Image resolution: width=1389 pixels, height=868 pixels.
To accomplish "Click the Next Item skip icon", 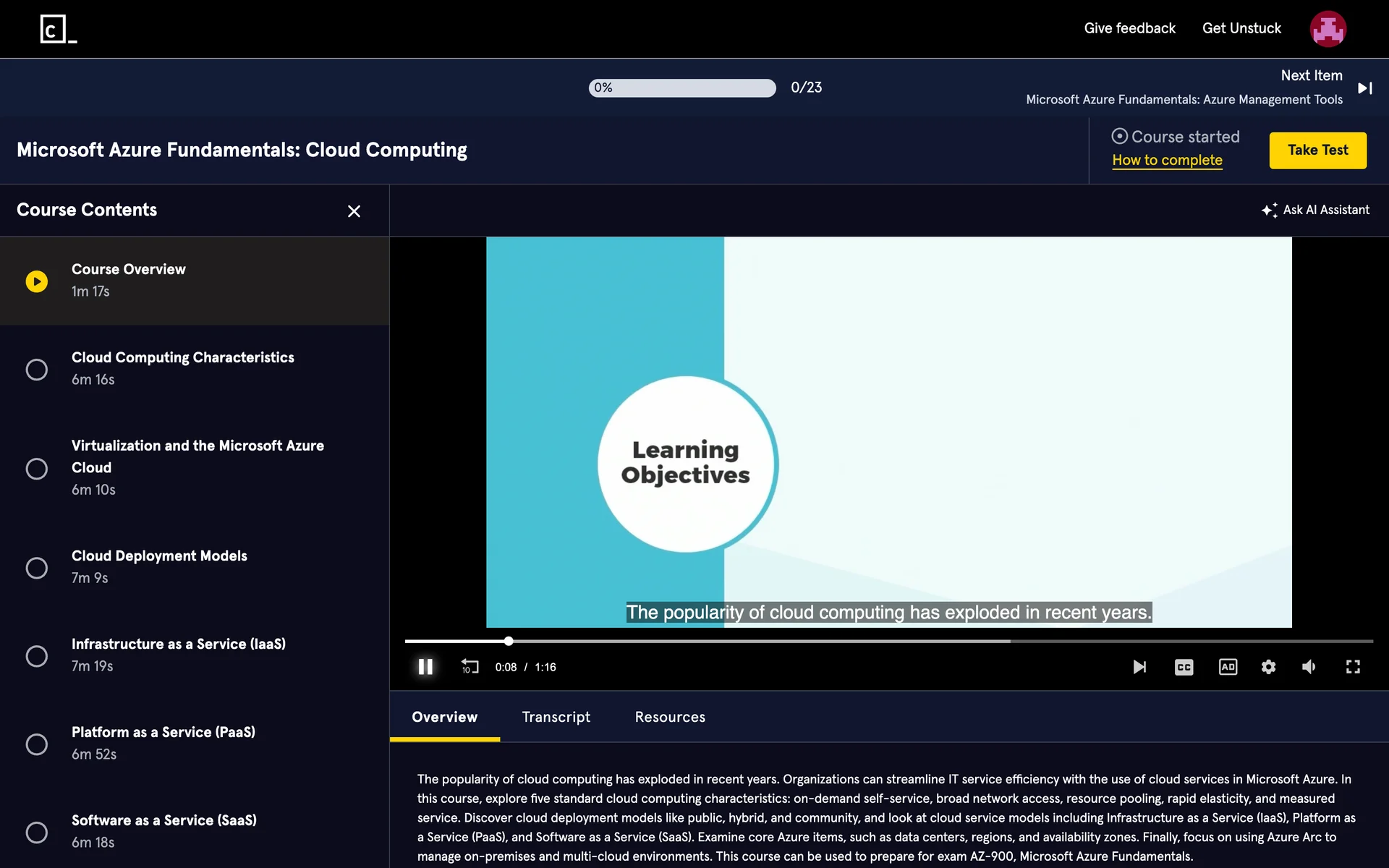I will point(1364,88).
